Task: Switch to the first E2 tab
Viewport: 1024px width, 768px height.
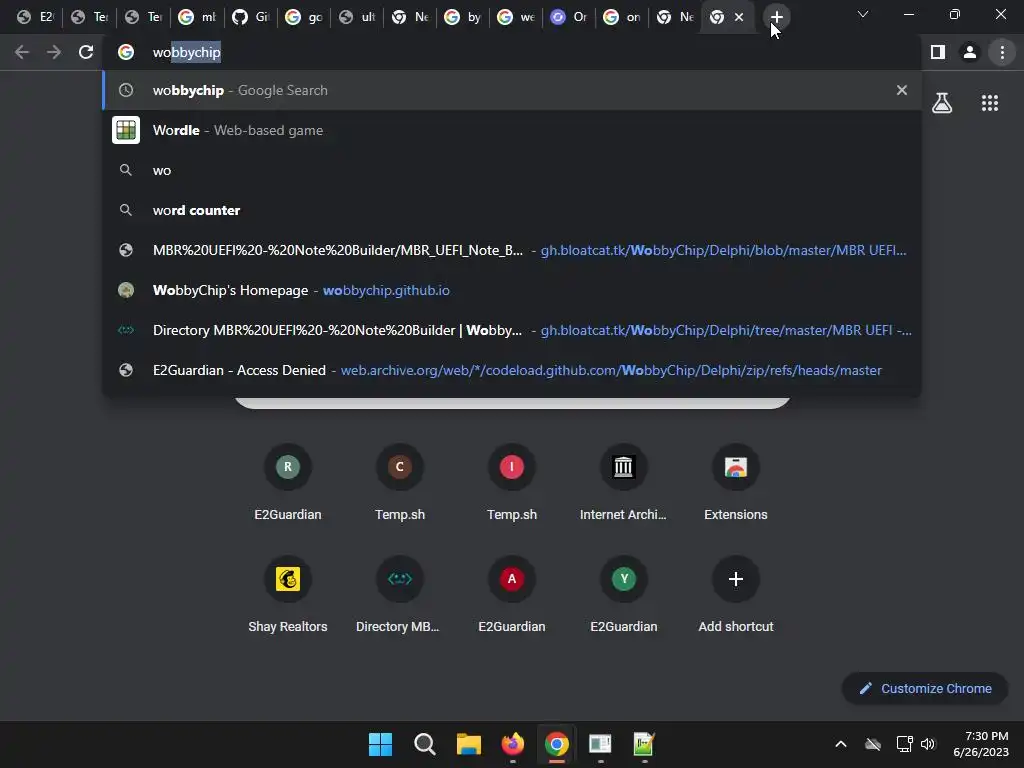Action: [35, 17]
